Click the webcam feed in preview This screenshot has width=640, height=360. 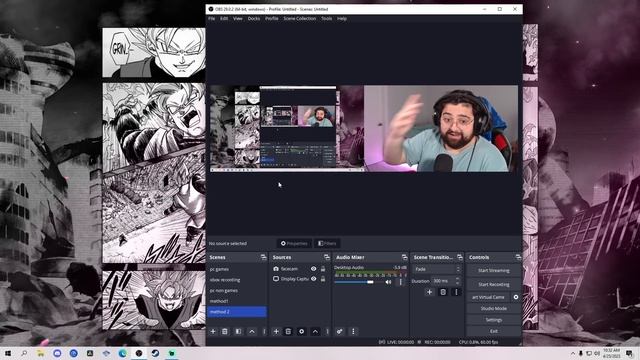point(441,128)
